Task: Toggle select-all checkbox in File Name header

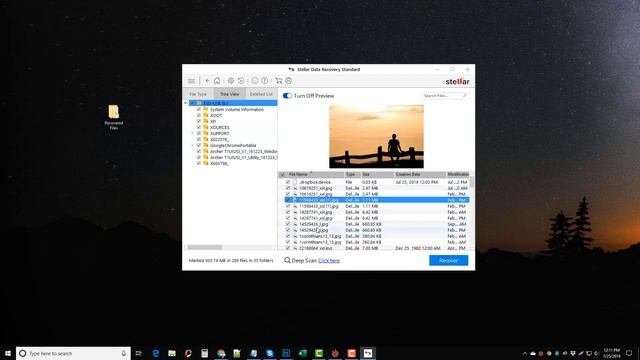Action: (x=282, y=174)
